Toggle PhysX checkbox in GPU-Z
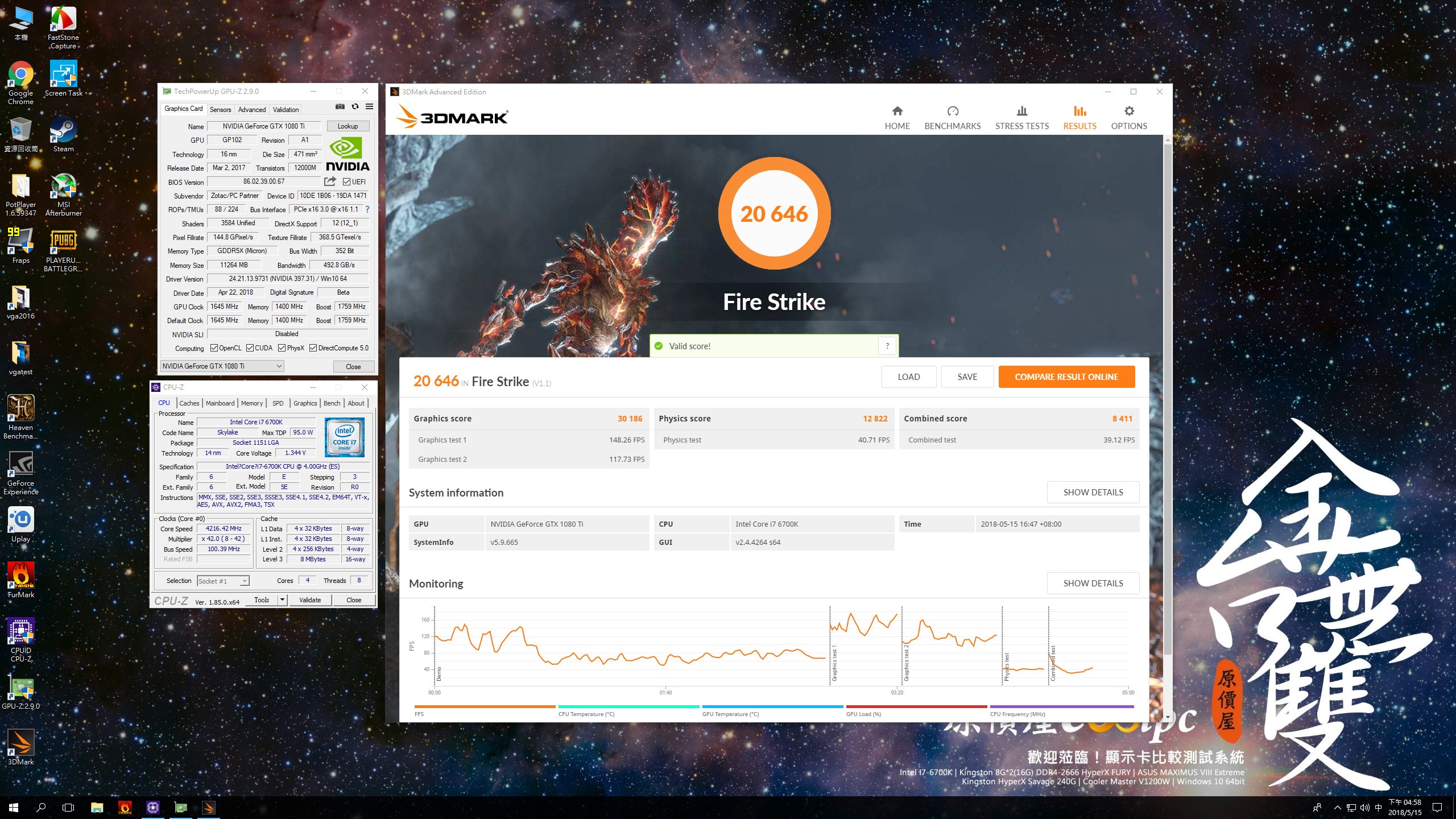 tap(282, 348)
